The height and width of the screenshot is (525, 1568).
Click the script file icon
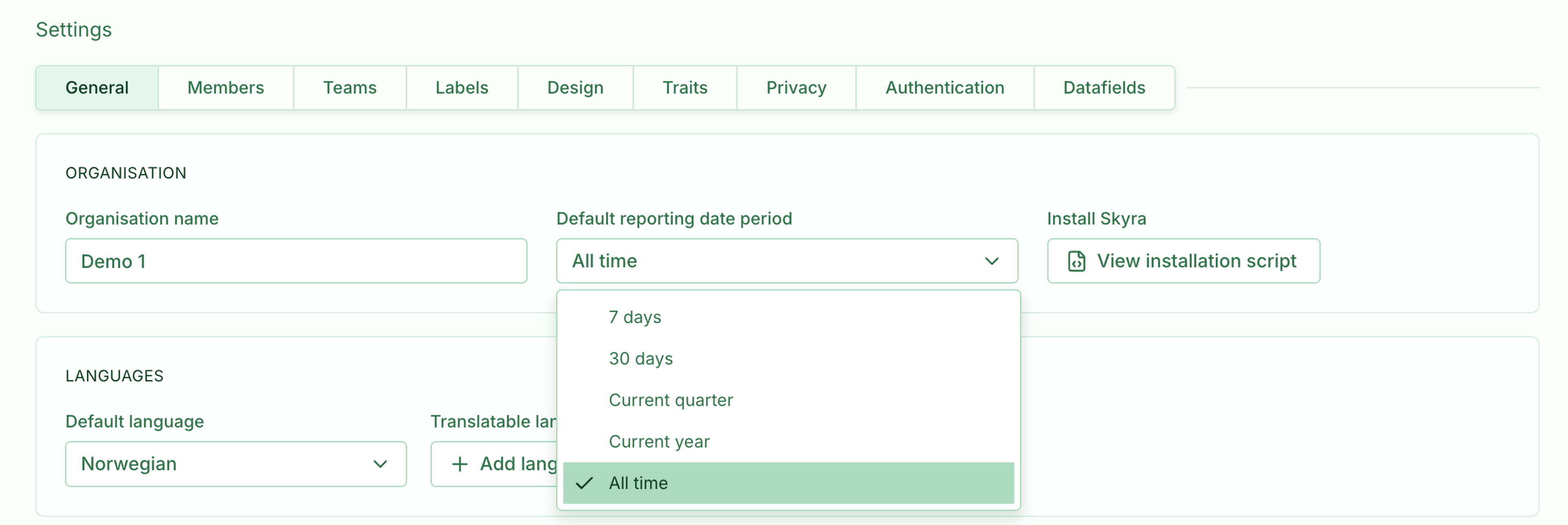(1076, 261)
